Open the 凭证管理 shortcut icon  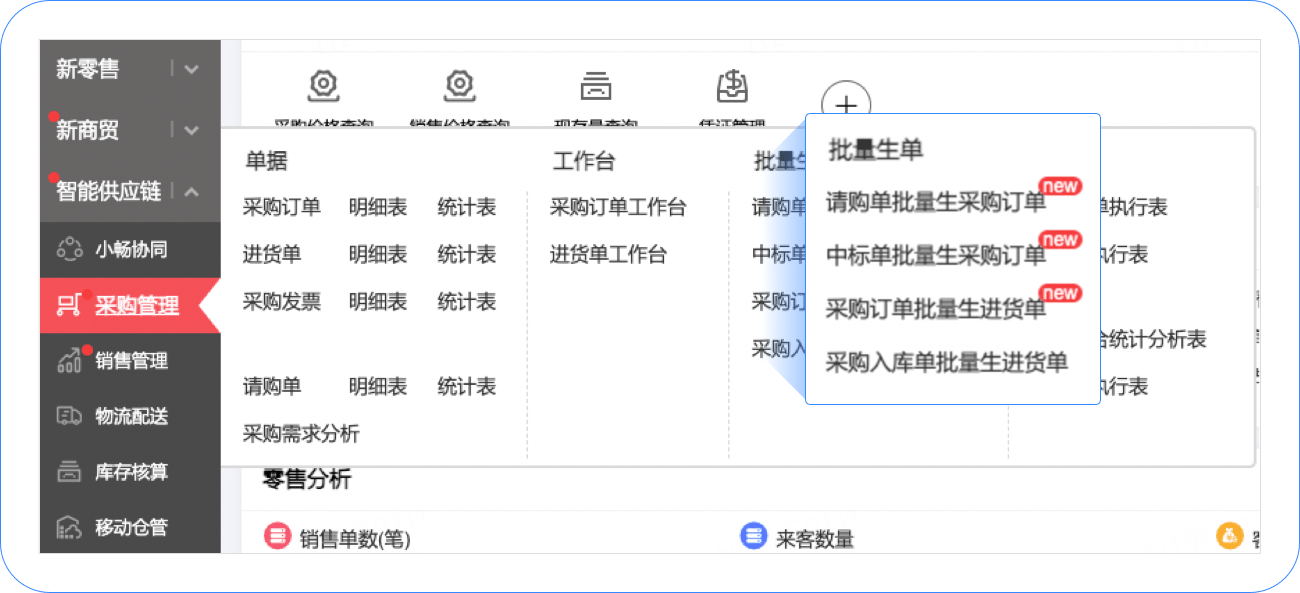(x=733, y=87)
